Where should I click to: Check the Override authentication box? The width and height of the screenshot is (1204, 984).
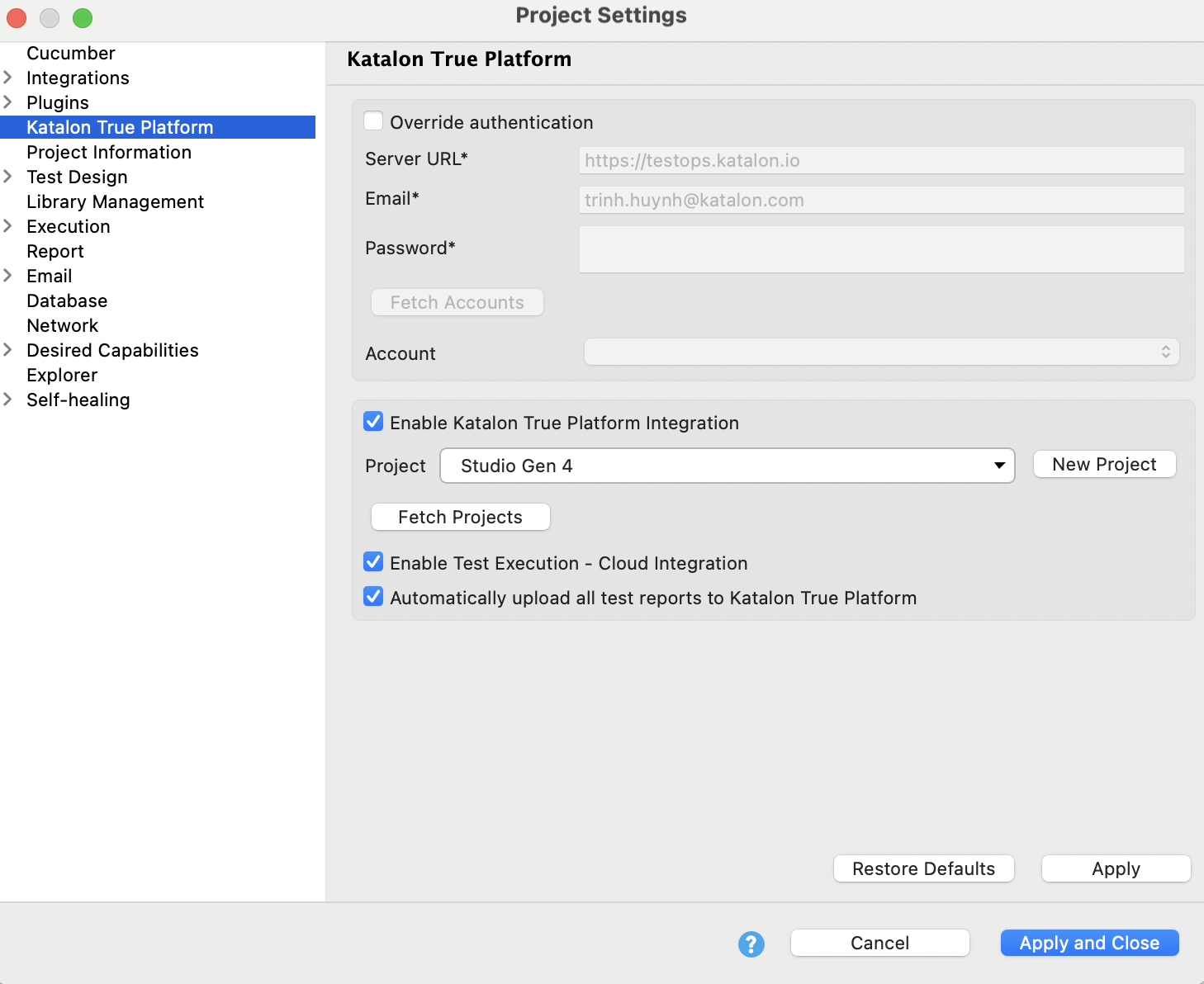373,121
